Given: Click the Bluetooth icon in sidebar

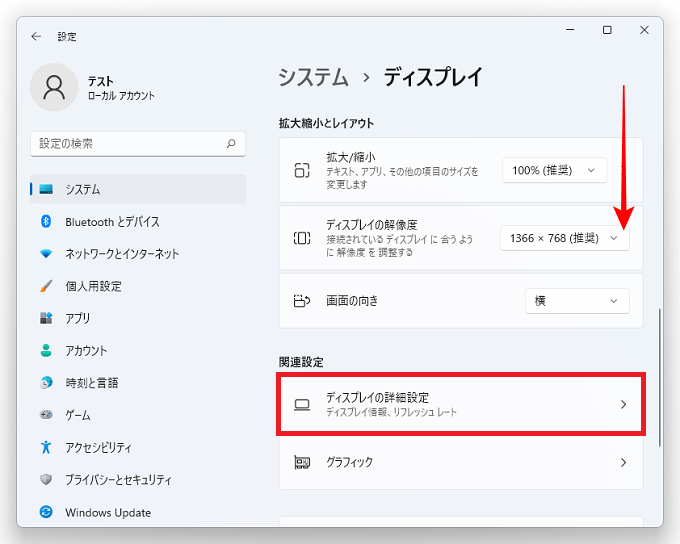Looking at the screenshot, I should pyautogui.click(x=46, y=221).
